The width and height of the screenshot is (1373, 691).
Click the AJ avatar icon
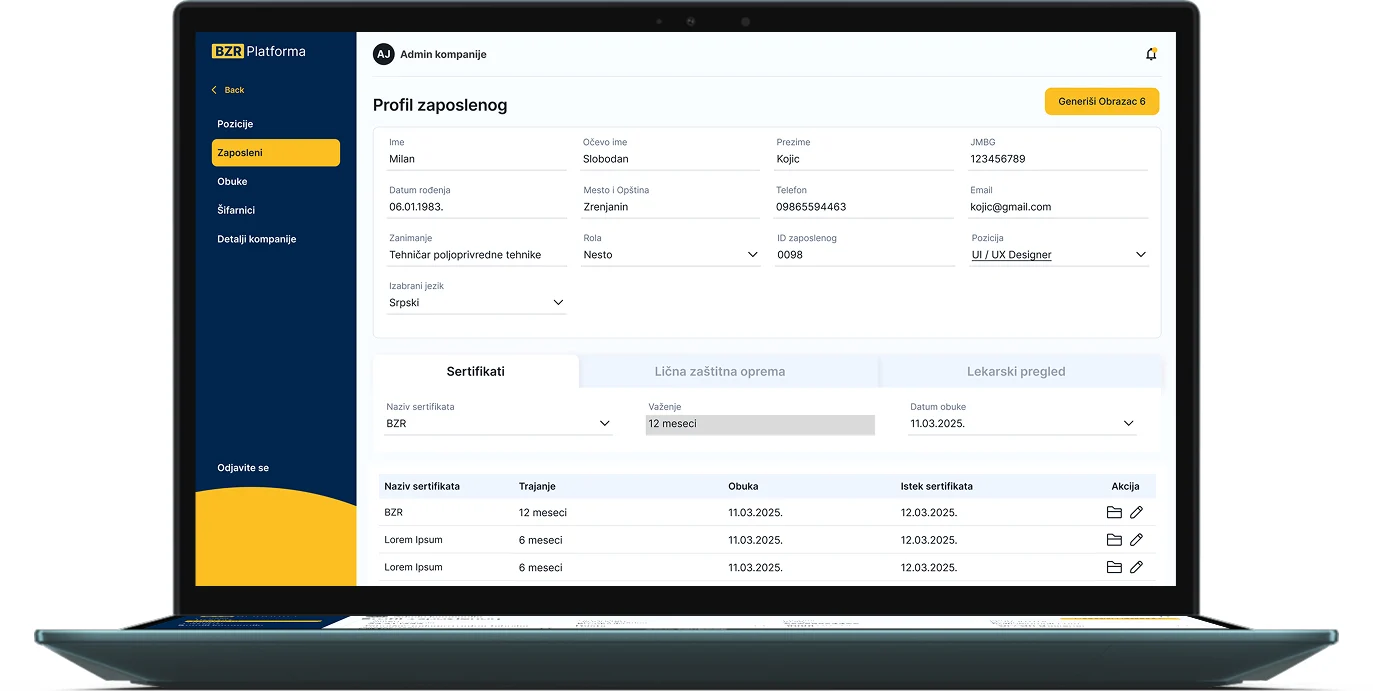pyautogui.click(x=383, y=54)
